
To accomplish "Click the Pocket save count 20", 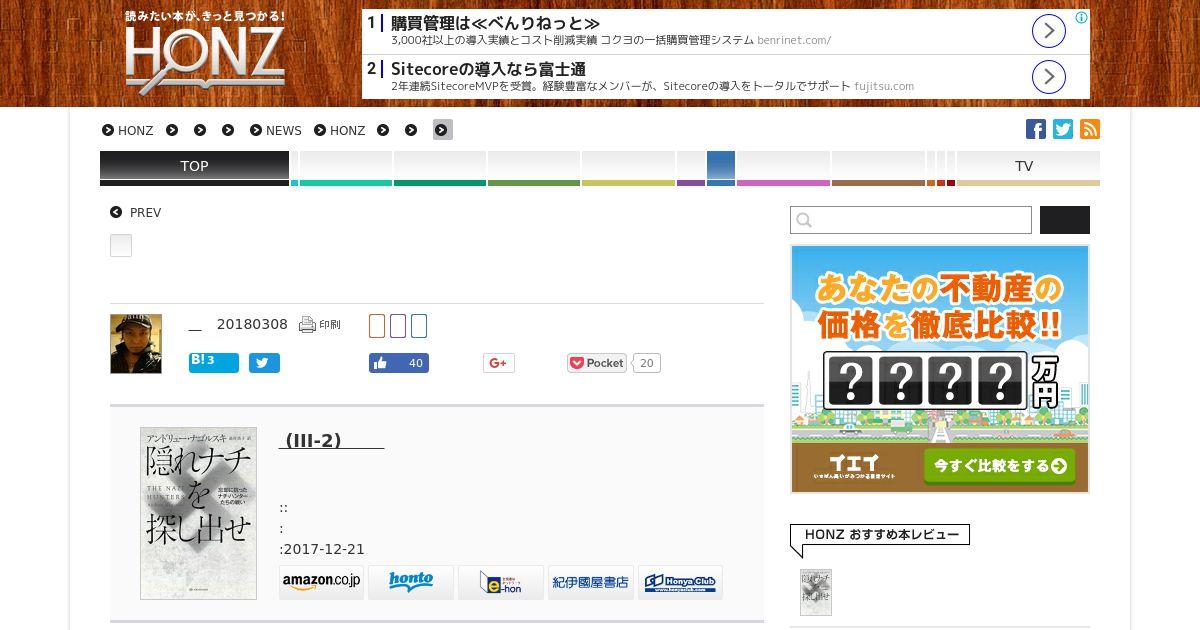I will (x=646, y=363).
